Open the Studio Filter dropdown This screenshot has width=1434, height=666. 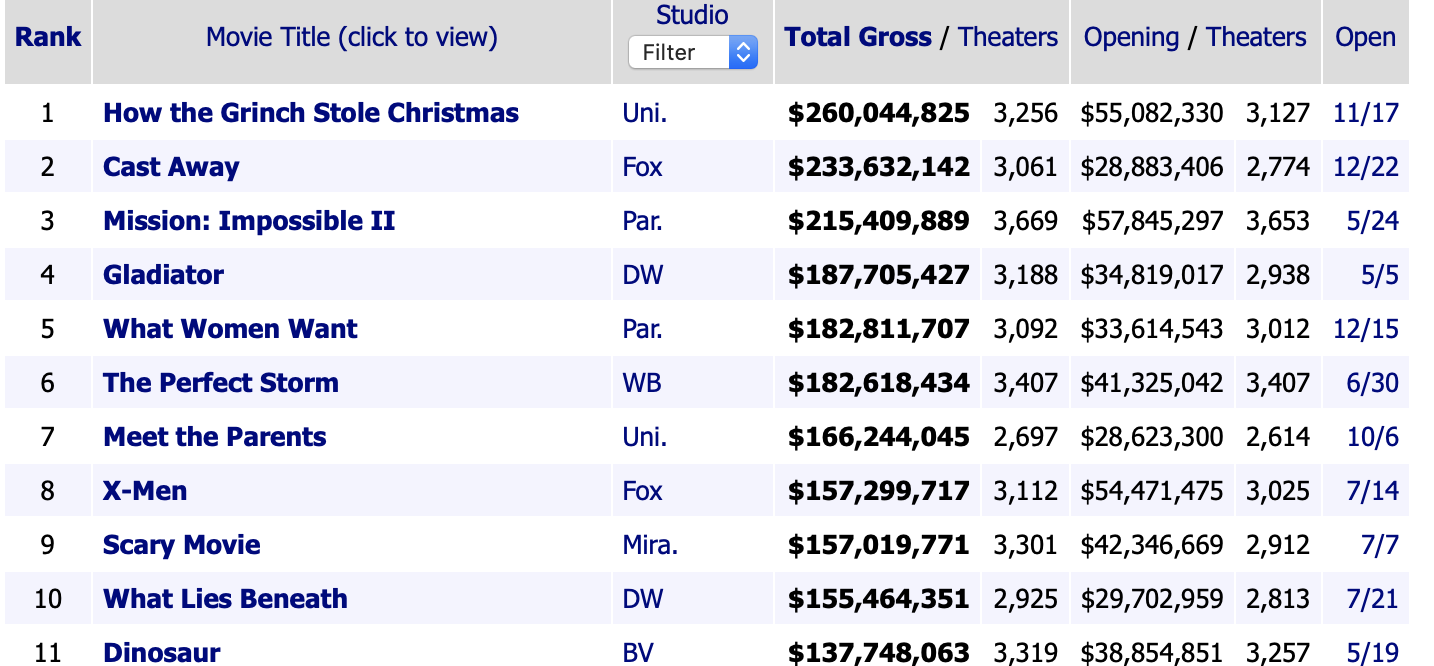(692, 53)
